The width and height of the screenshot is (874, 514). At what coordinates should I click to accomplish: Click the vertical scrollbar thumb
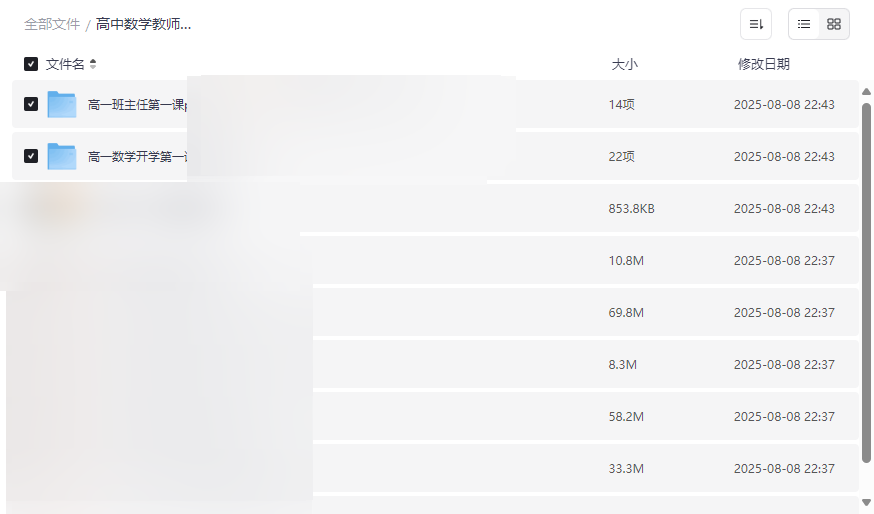pos(866,280)
